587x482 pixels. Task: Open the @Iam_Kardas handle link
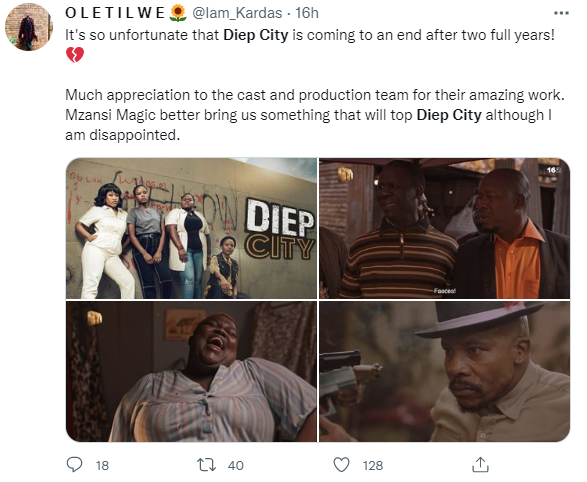click(x=237, y=13)
